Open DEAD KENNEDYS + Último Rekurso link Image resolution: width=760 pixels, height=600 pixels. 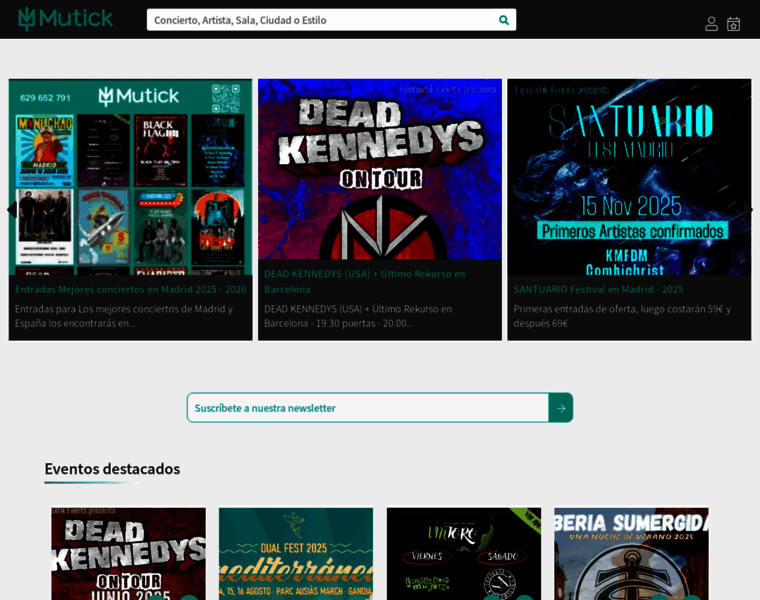[x=364, y=282]
